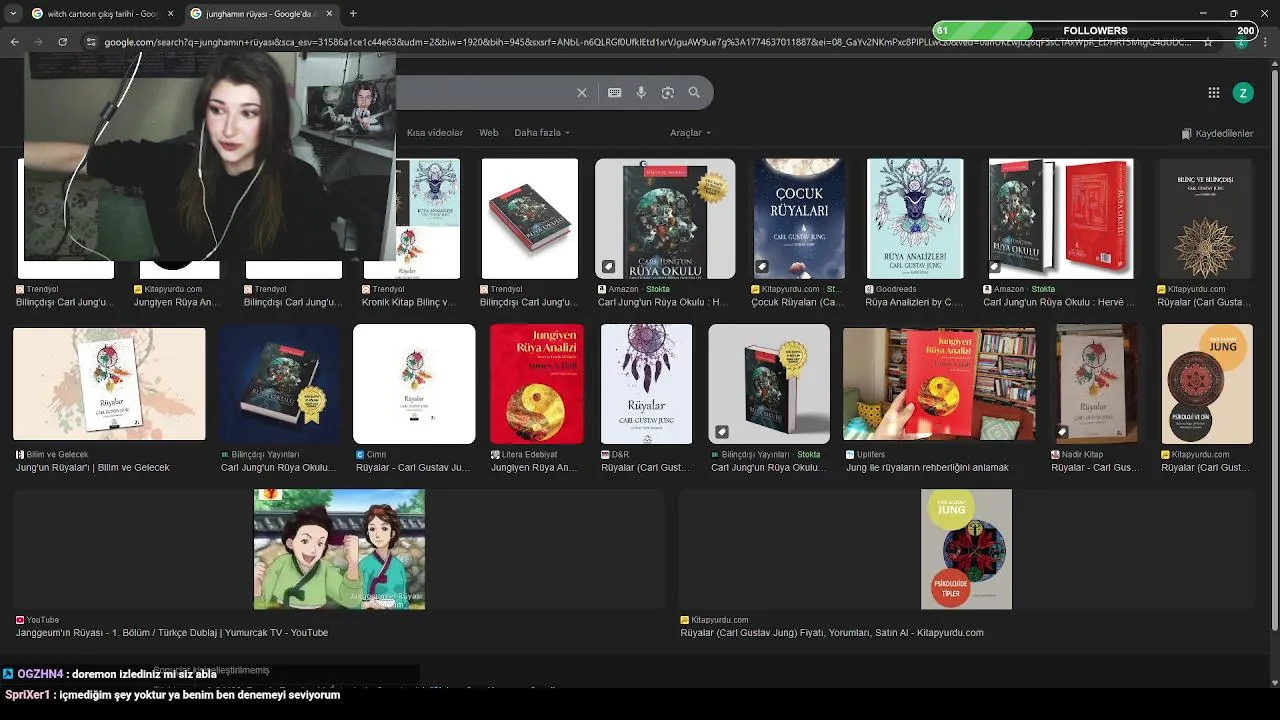1280x720 pixels.
Task: Open Cimri 'Rüyalar' white cover thumbnail
Action: (x=414, y=384)
